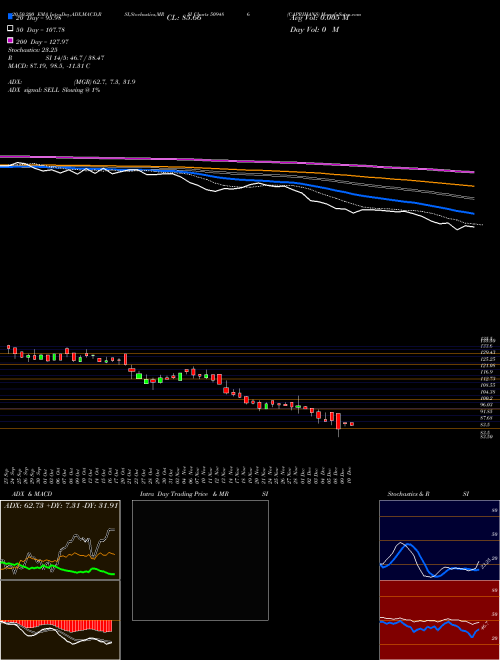Click the thick blue 20 Day EMA line end

click(472, 213)
